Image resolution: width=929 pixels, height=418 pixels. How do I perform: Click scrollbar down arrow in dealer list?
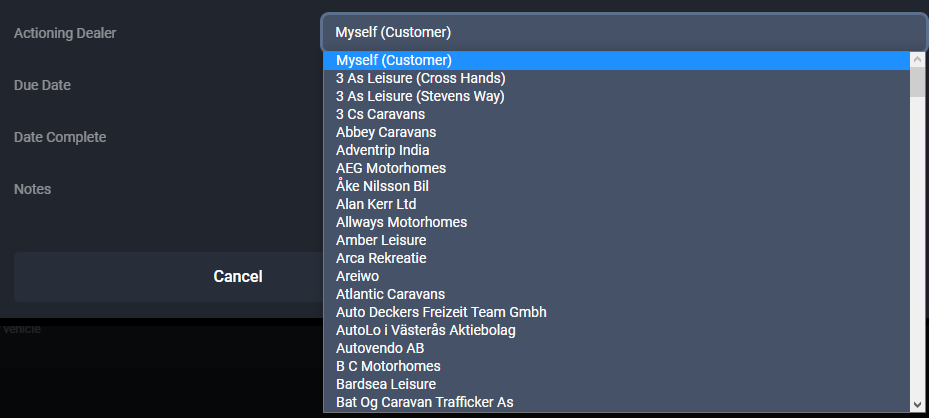[918, 403]
